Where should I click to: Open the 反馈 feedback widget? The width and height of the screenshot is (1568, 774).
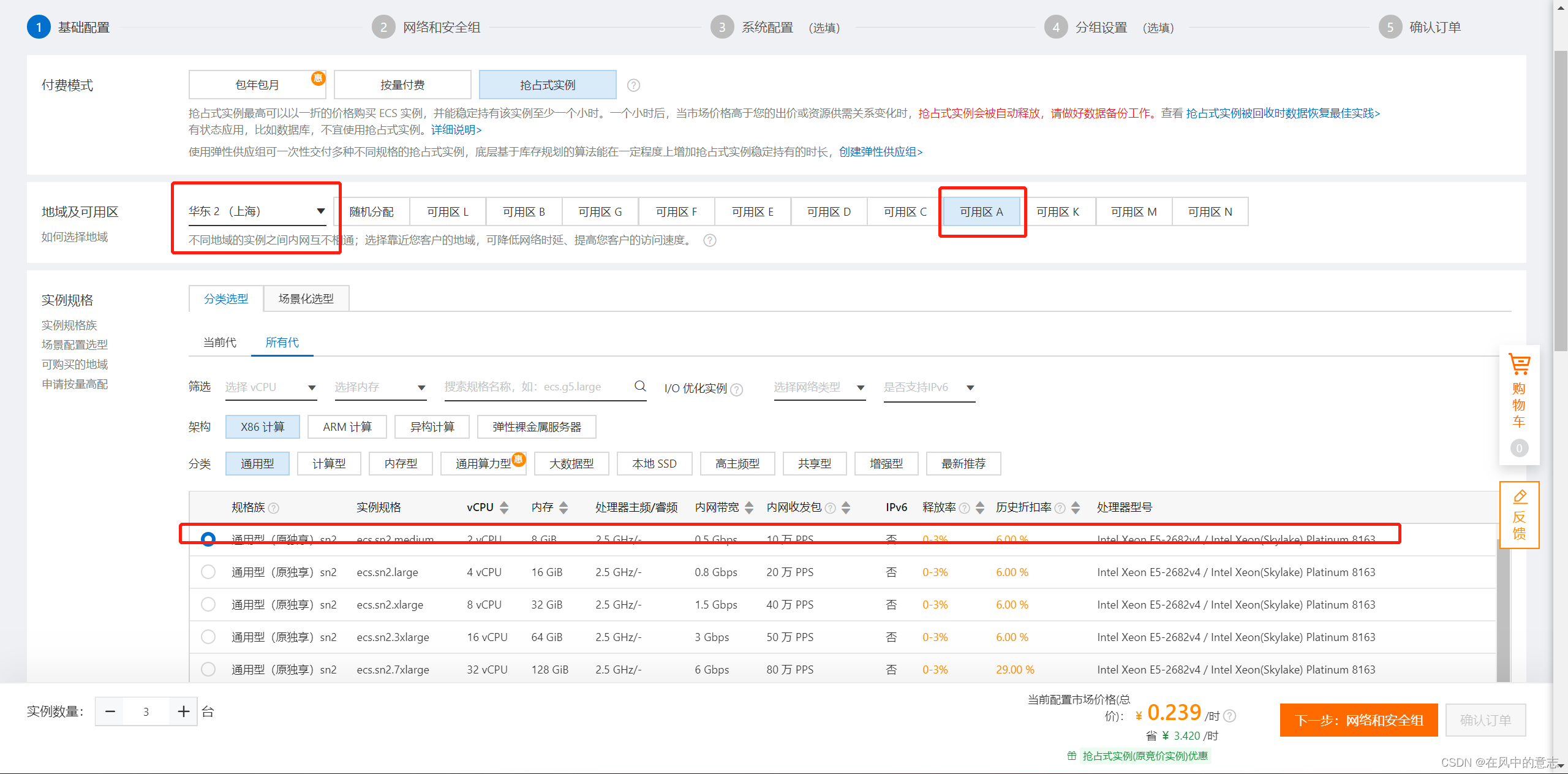[1519, 515]
